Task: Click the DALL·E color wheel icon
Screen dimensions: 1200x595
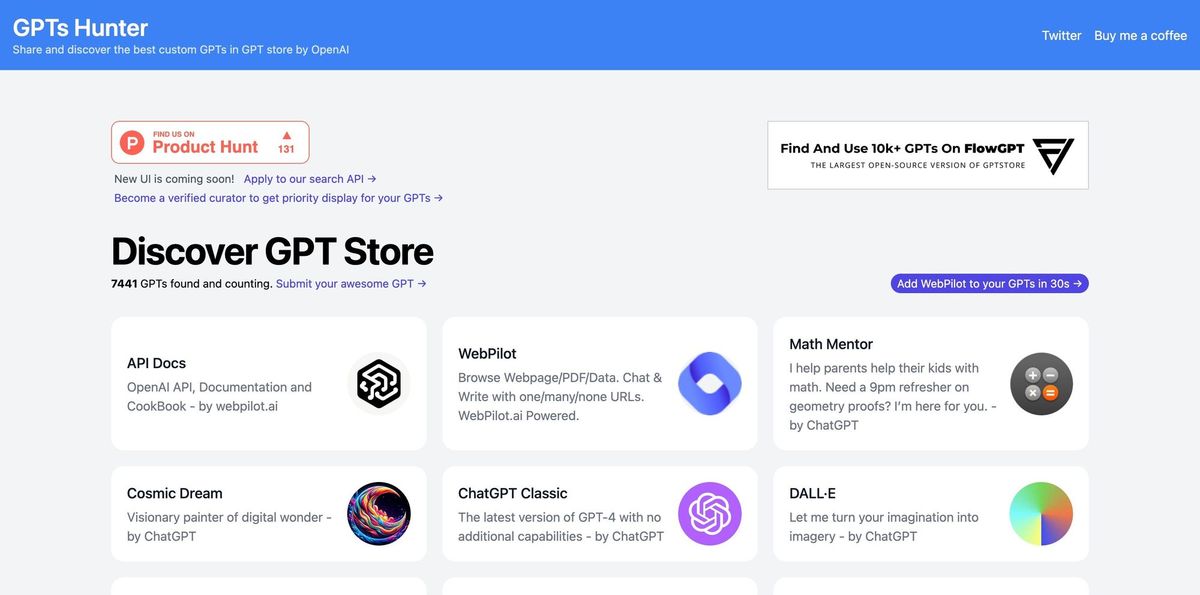Action: click(1041, 514)
